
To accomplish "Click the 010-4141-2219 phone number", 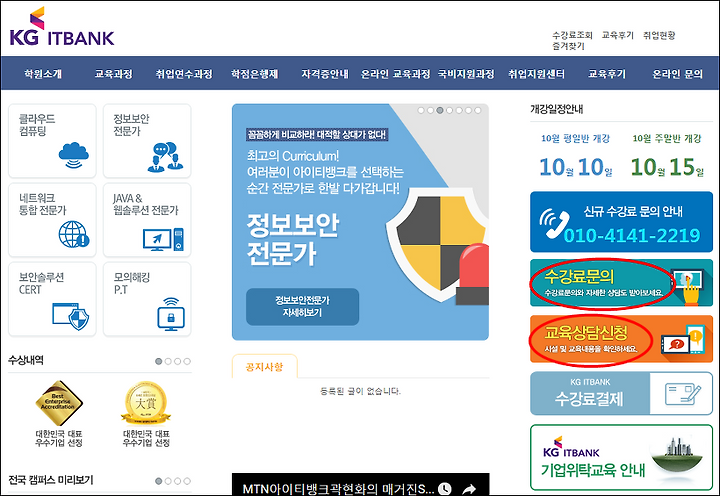I will 632,236.
